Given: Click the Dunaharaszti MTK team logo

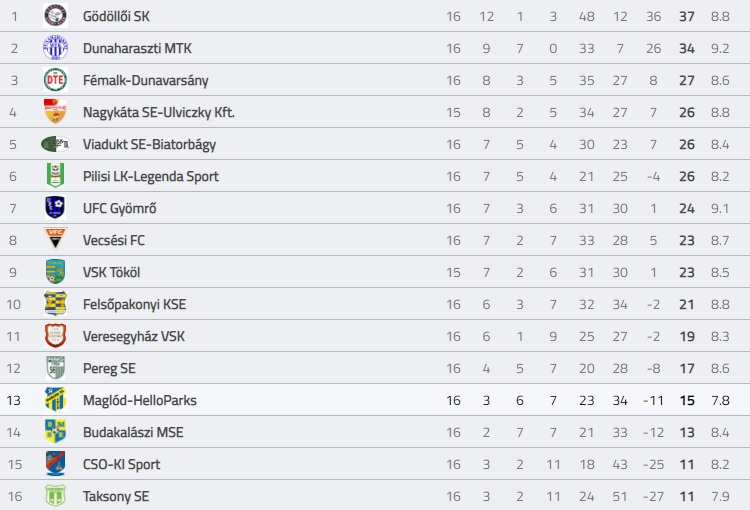Looking at the screenshot, I should click(x=55, y=48).
